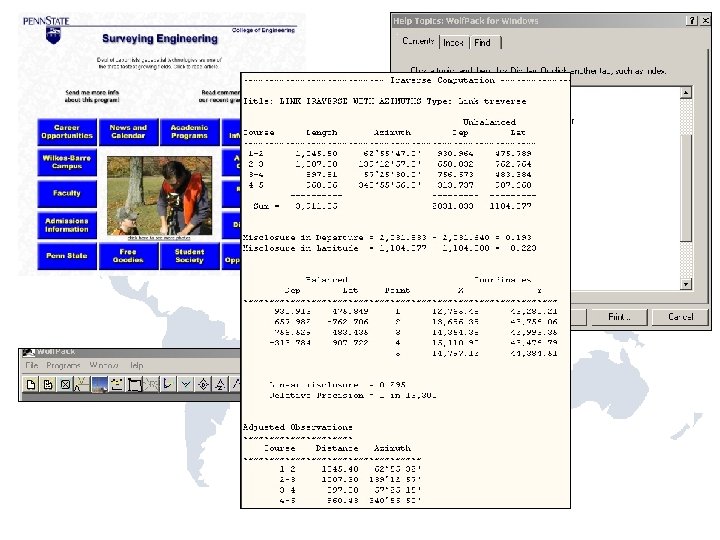Click the new file icon in WolfPack toolbar
This screenshot has width=720, height=540.
click(31, 384)
